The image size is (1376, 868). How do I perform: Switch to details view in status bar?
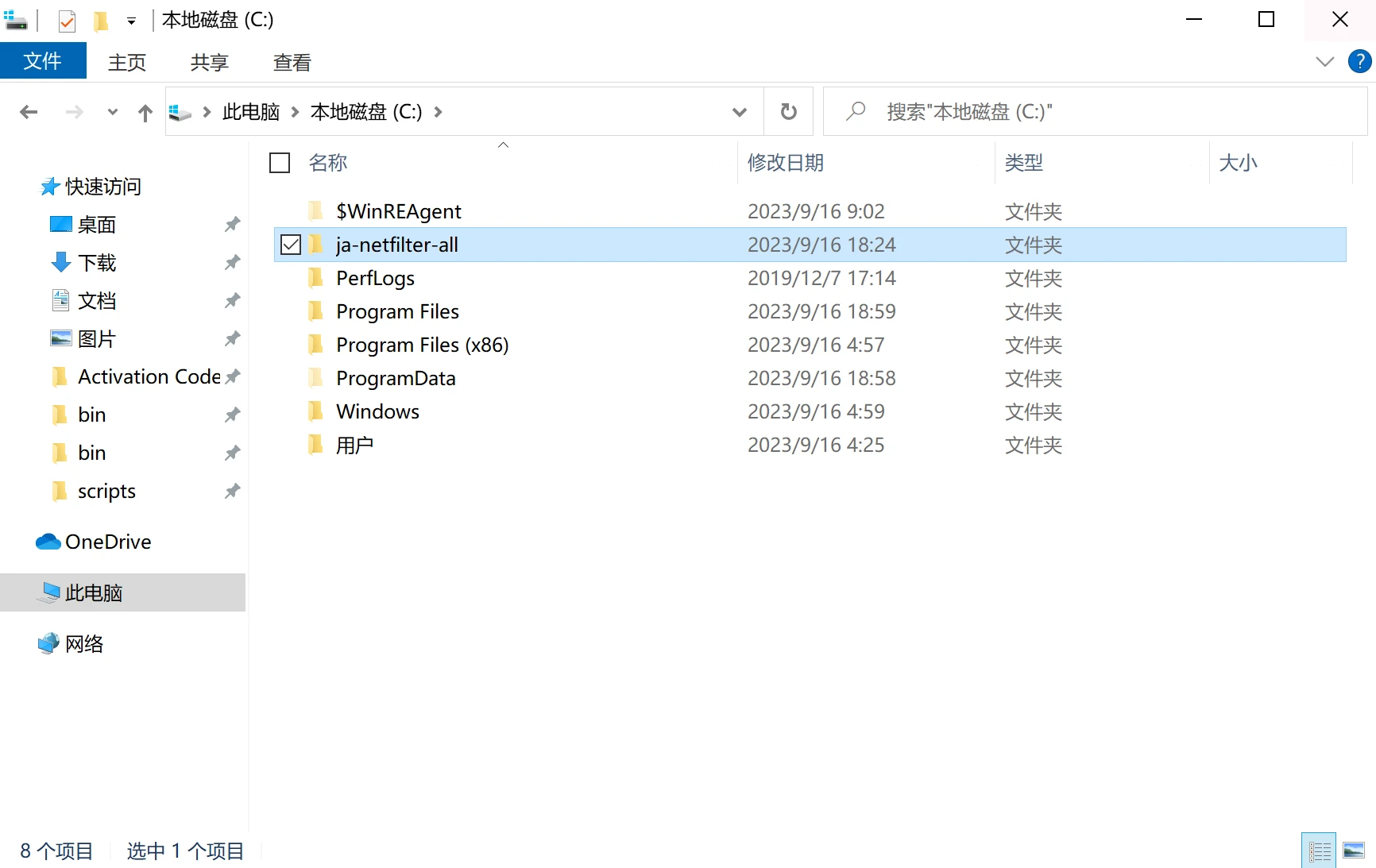[1319, 851]
